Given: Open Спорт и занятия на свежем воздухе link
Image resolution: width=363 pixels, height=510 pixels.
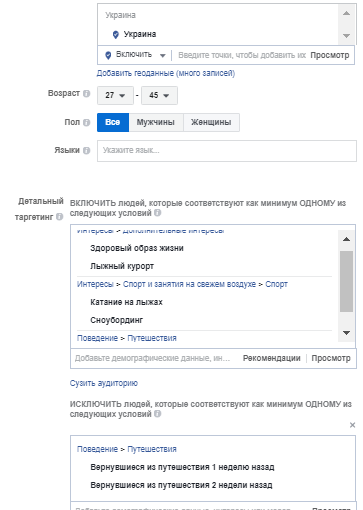Looking at the screenshot, I should click(x=189, y=284).
